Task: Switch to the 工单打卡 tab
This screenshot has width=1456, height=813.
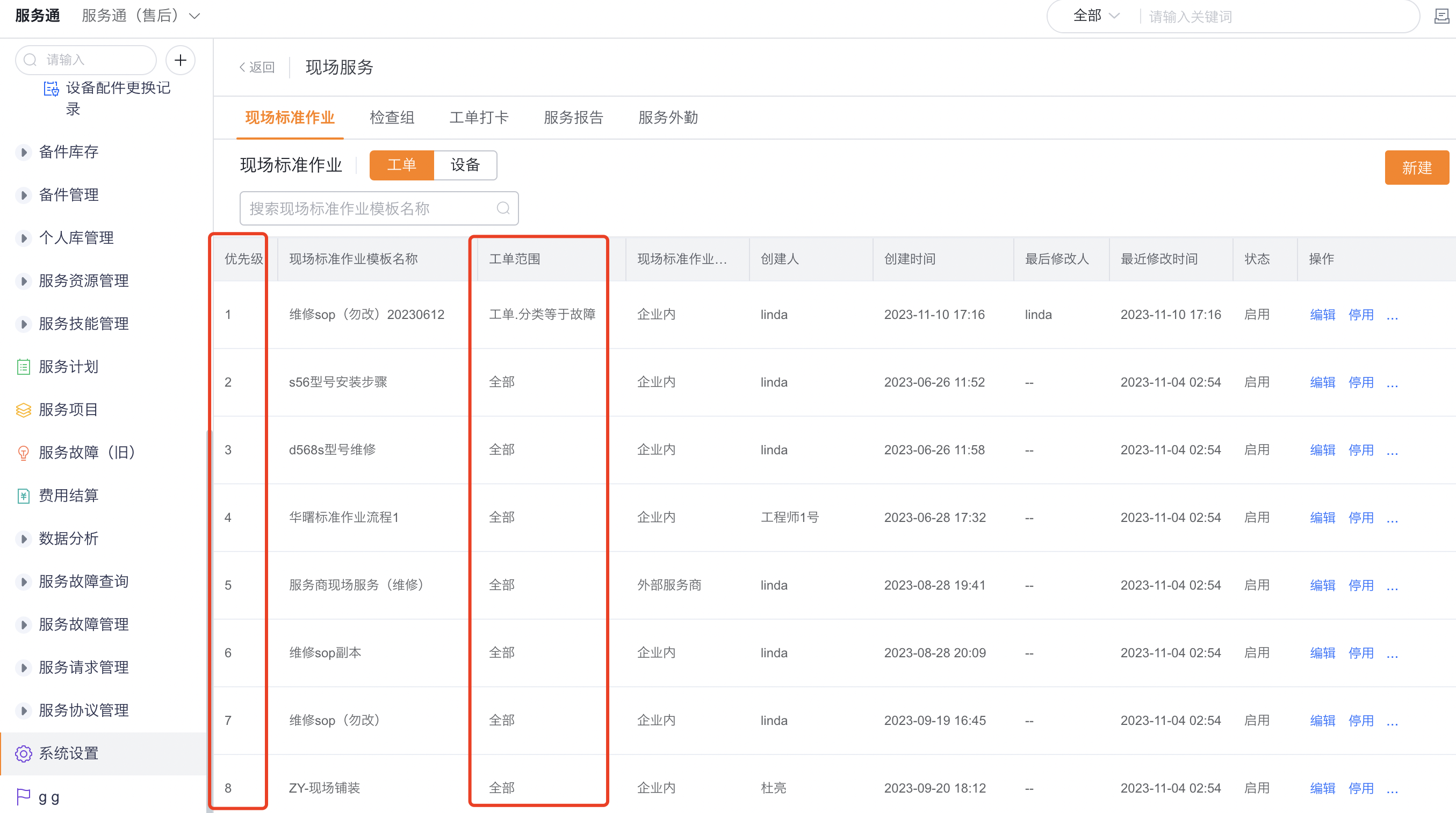Action: pyautogui.click(x=479, y=118)
